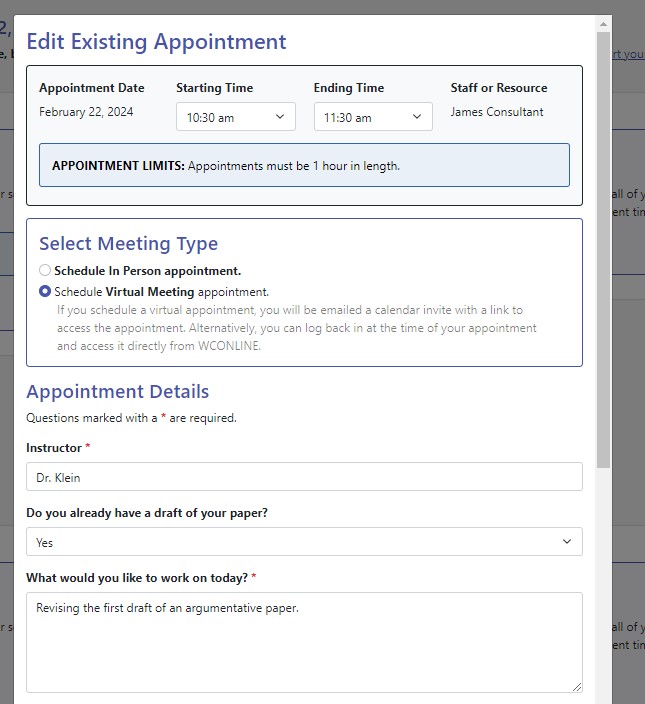Open the Starting Time dropdown
This screenshot has height=704, width=645.
tap(235, 117)
